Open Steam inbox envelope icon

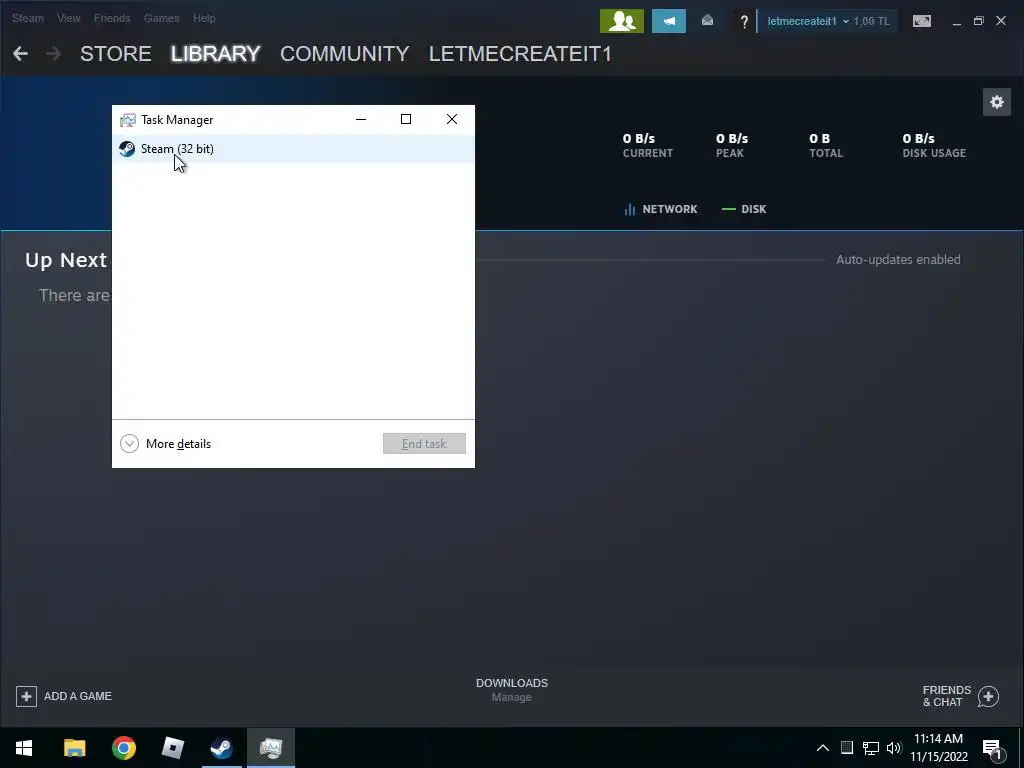pos(707,21)
